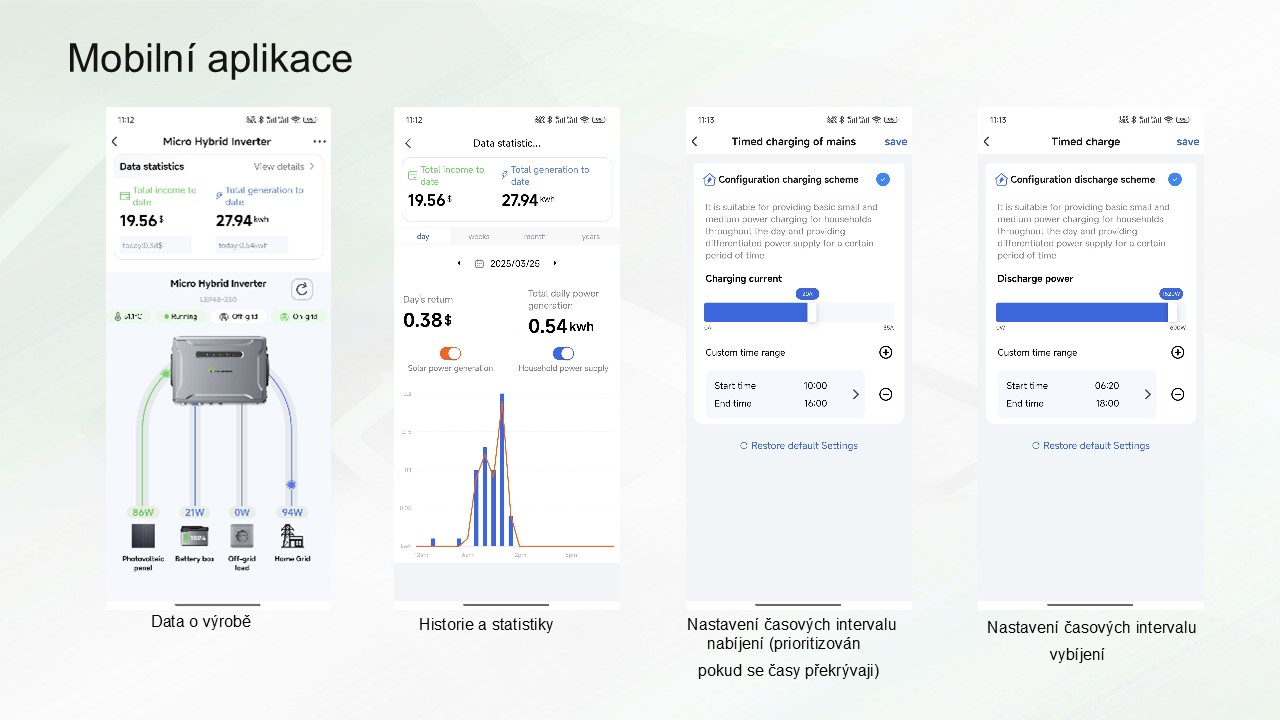Tap the tallest bar in the generation chart
The width and height of the screenshot is (1280, 720).
click(x=501, y=470)
